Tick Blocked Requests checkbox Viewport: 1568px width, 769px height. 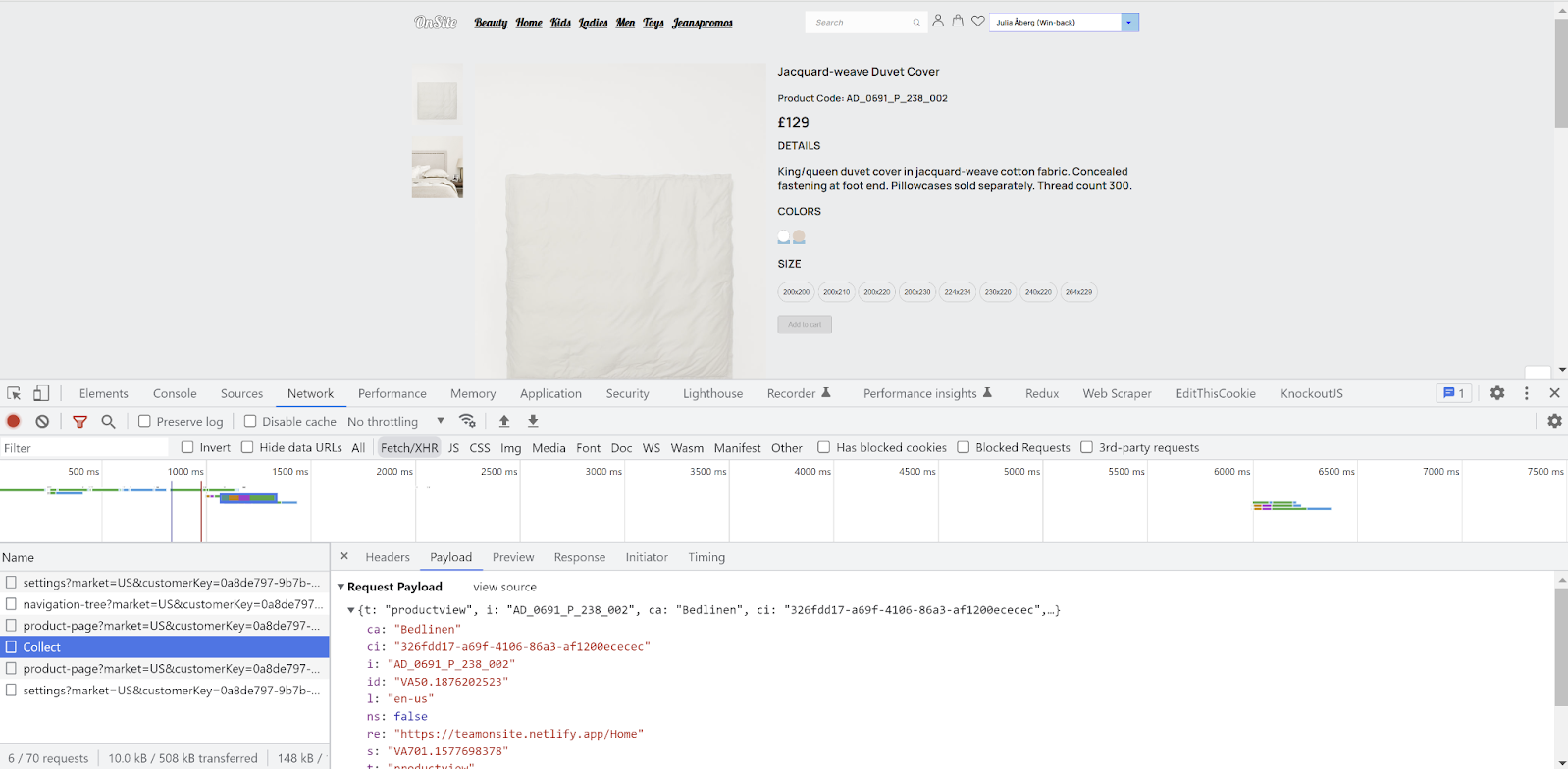(x=964, y=447)
